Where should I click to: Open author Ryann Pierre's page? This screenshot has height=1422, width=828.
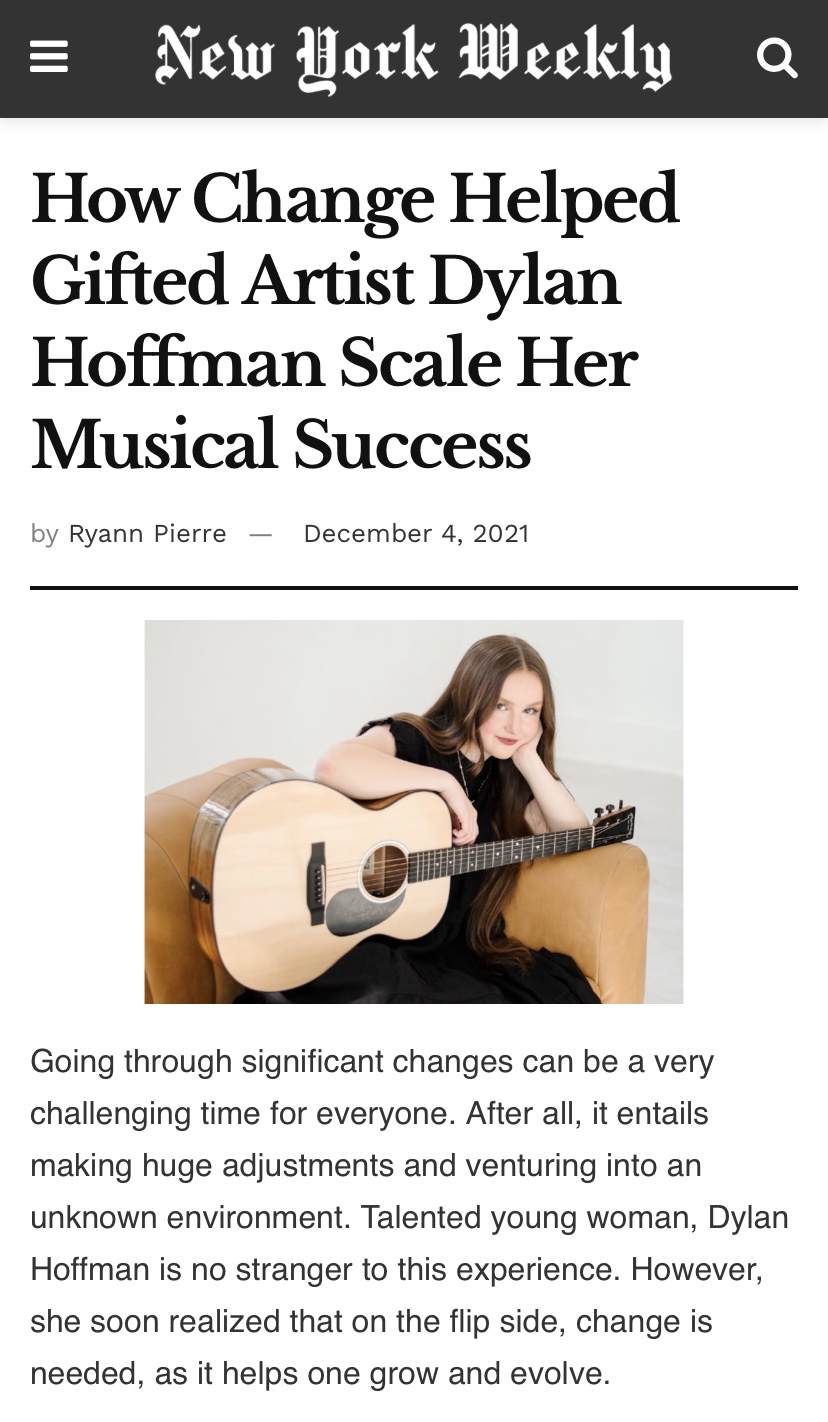[147, 534]
